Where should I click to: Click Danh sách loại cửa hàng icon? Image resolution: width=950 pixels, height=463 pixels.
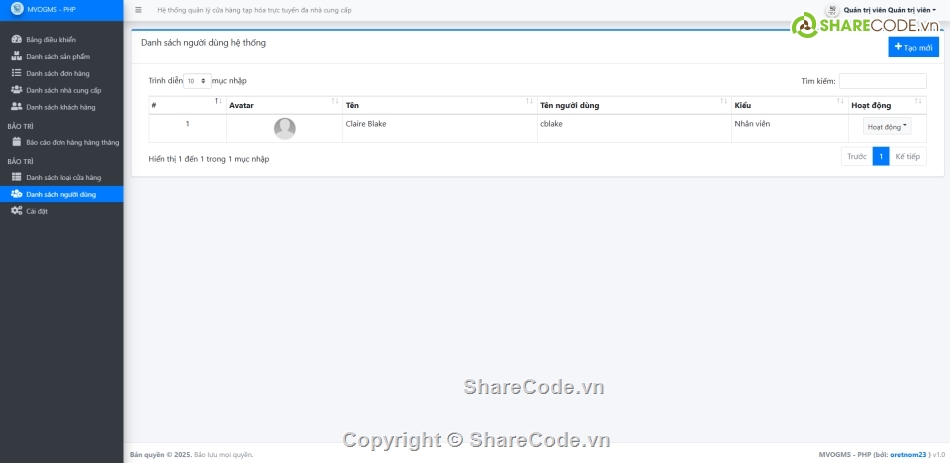[16, 177]
